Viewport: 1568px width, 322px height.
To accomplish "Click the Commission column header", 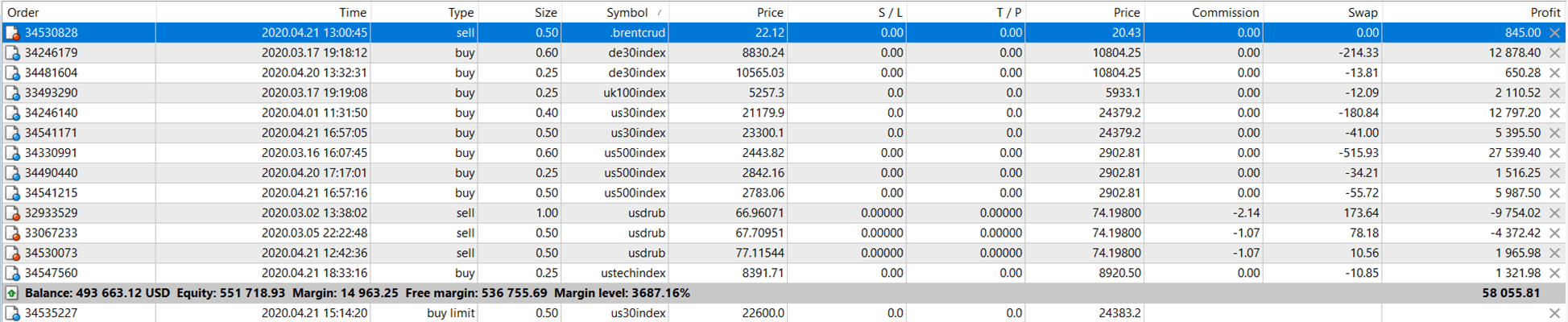I will click(x=1224, y=12).
